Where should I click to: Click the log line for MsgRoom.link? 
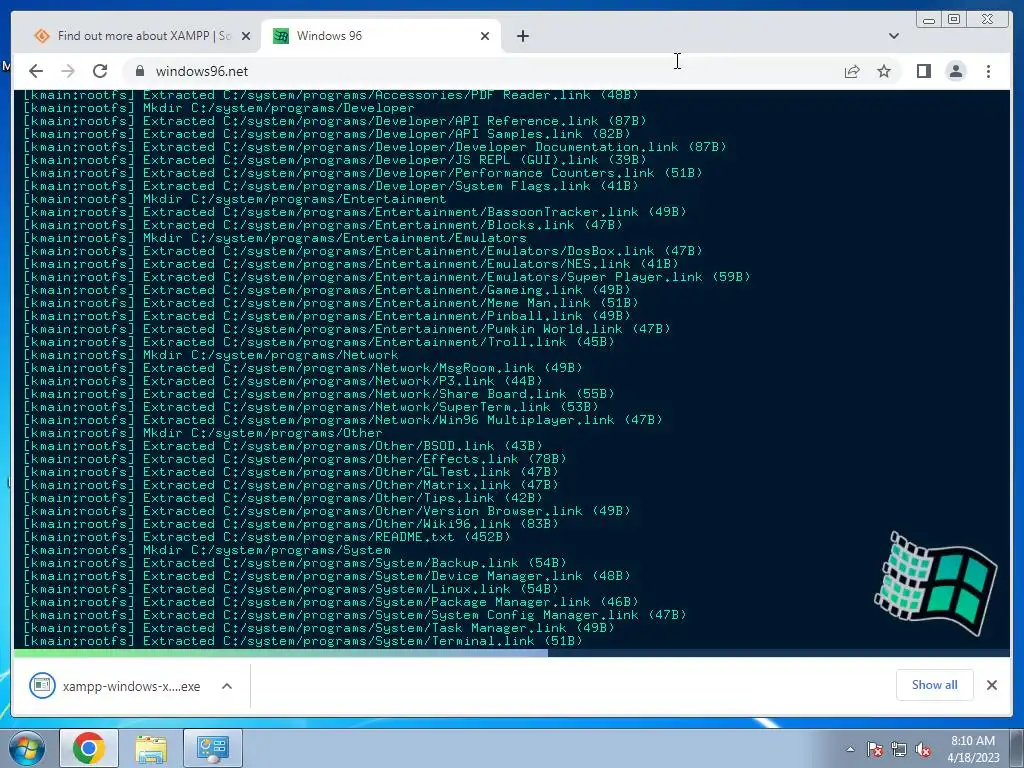302,368
